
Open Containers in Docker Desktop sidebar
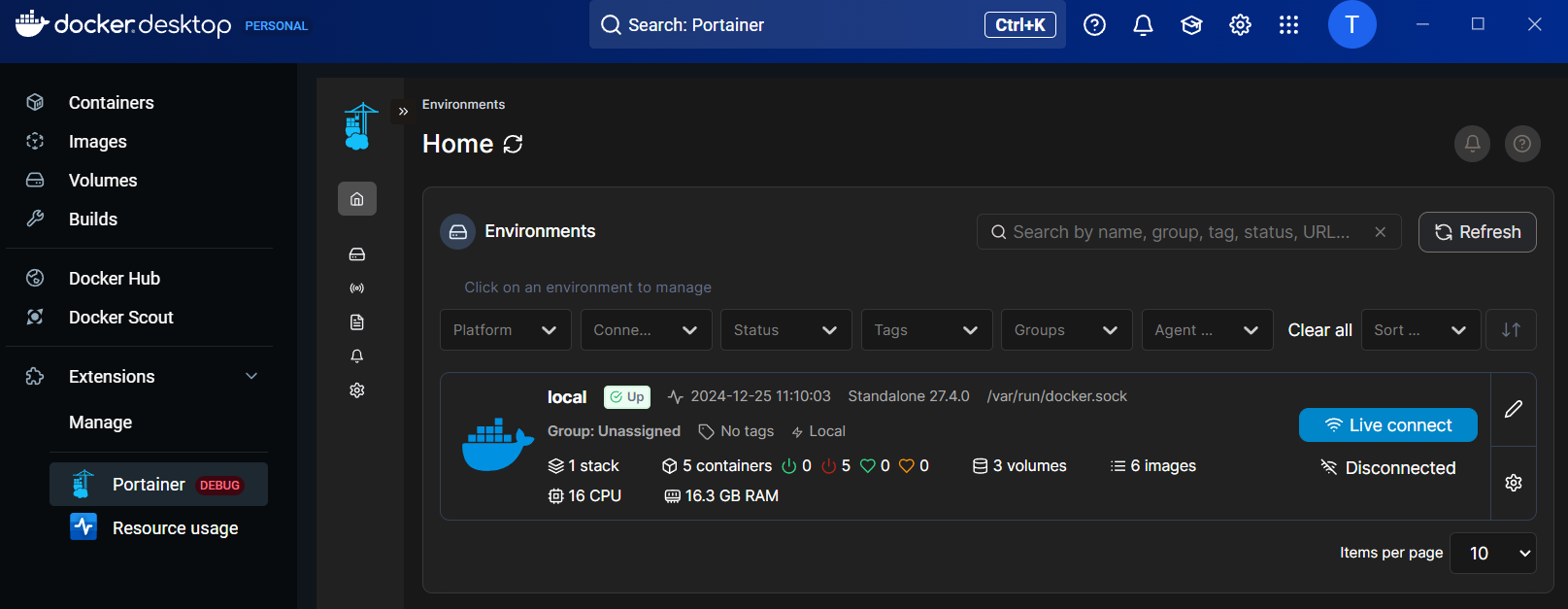coord(111,103)
